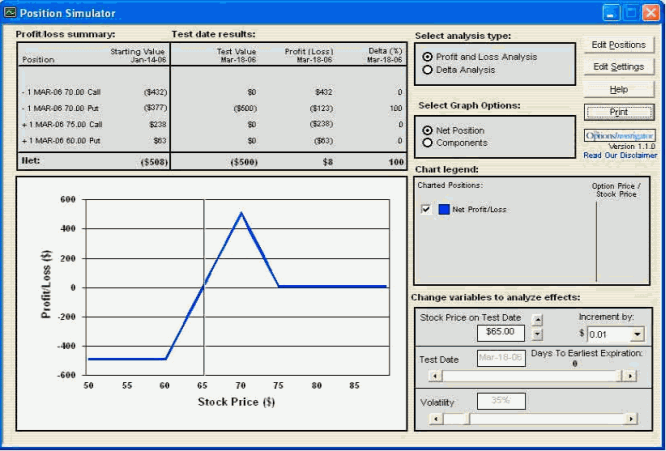The height and width of the screenshot is (451, 666).
Task: Open the Read Our Disclaimer link
Action: tap(620, 155)
